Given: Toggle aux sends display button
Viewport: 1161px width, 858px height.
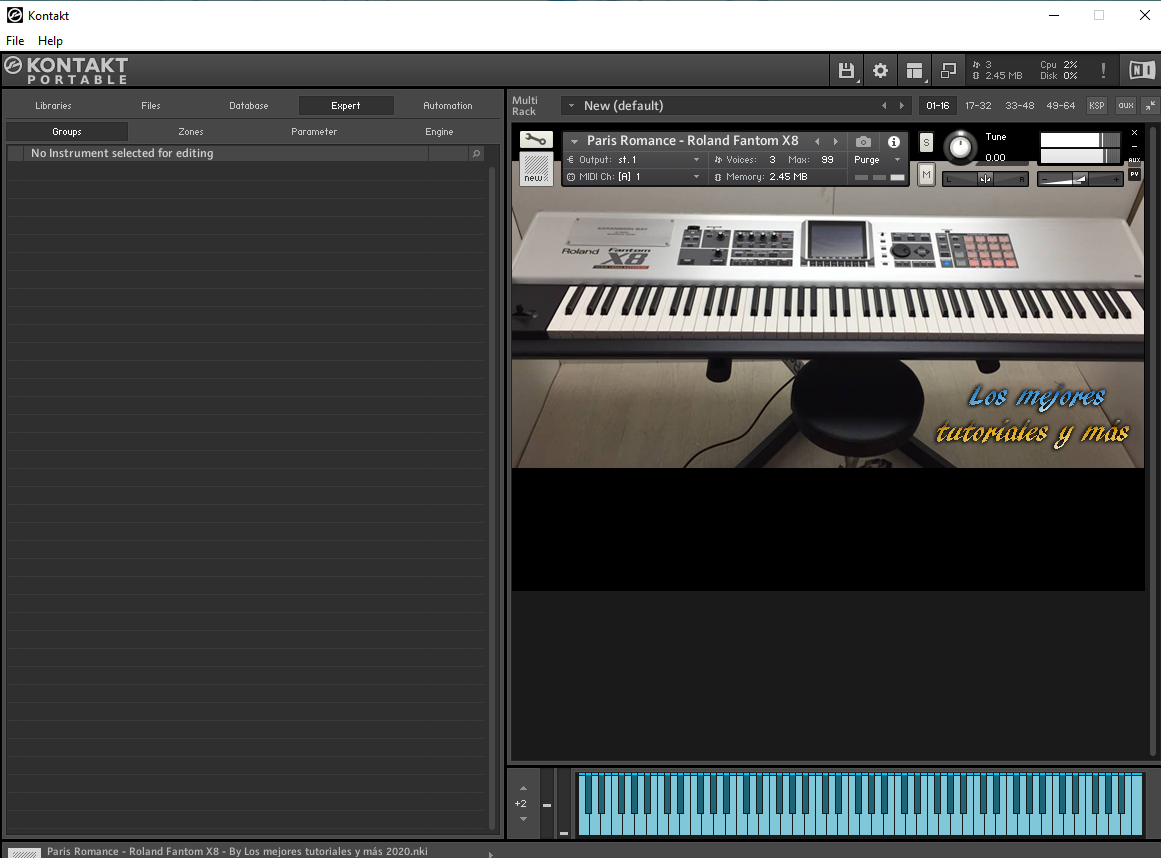Looking at the screenshot, I should pyautogui.click(x=1125, y=106).
